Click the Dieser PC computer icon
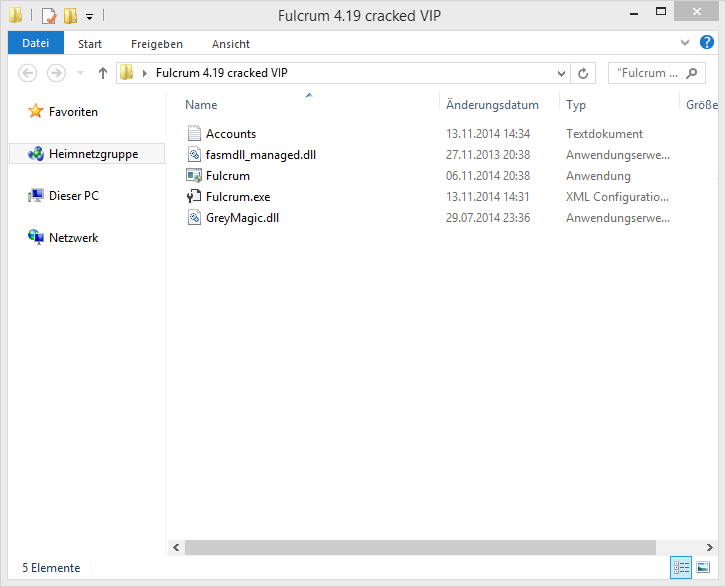 click(x=36, y=196)
